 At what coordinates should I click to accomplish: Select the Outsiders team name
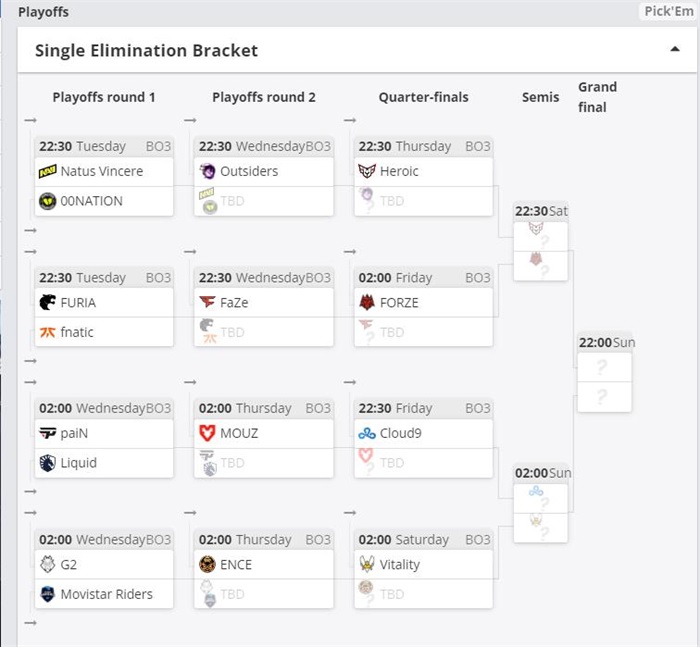(x=249, y=171)
